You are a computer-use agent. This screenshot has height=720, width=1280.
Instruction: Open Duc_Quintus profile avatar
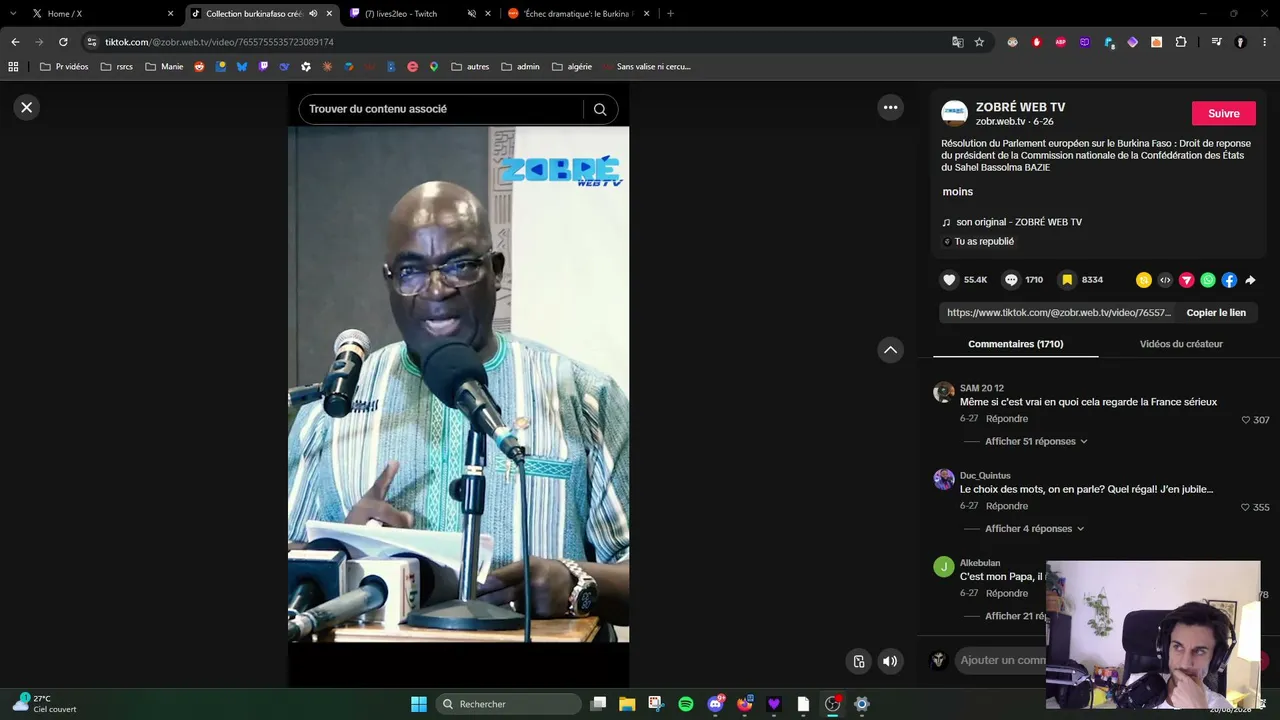click(944, 479)
